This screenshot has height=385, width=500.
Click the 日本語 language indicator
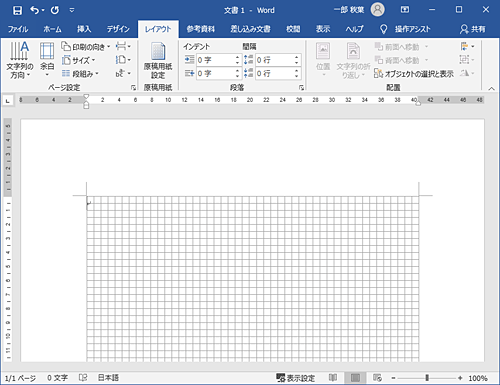click(x=108, y=378)
